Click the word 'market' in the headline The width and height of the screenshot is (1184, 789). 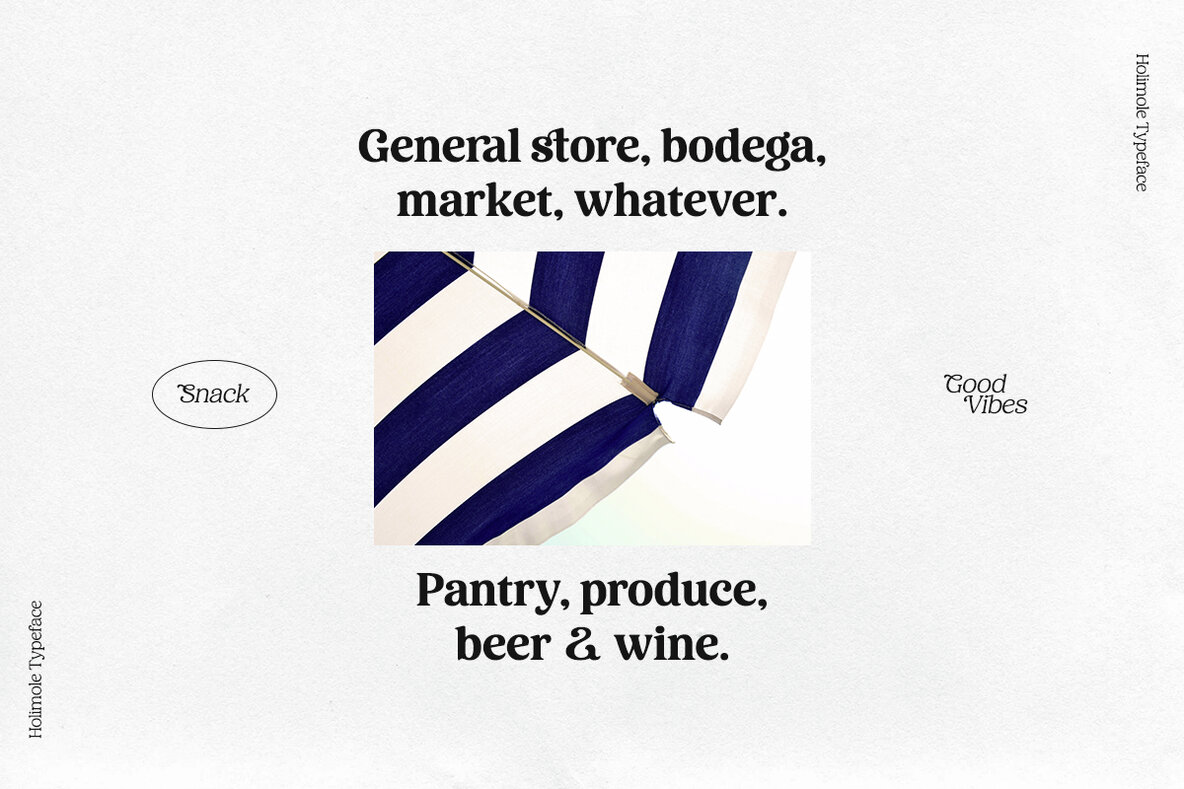[x=477, y=202]
